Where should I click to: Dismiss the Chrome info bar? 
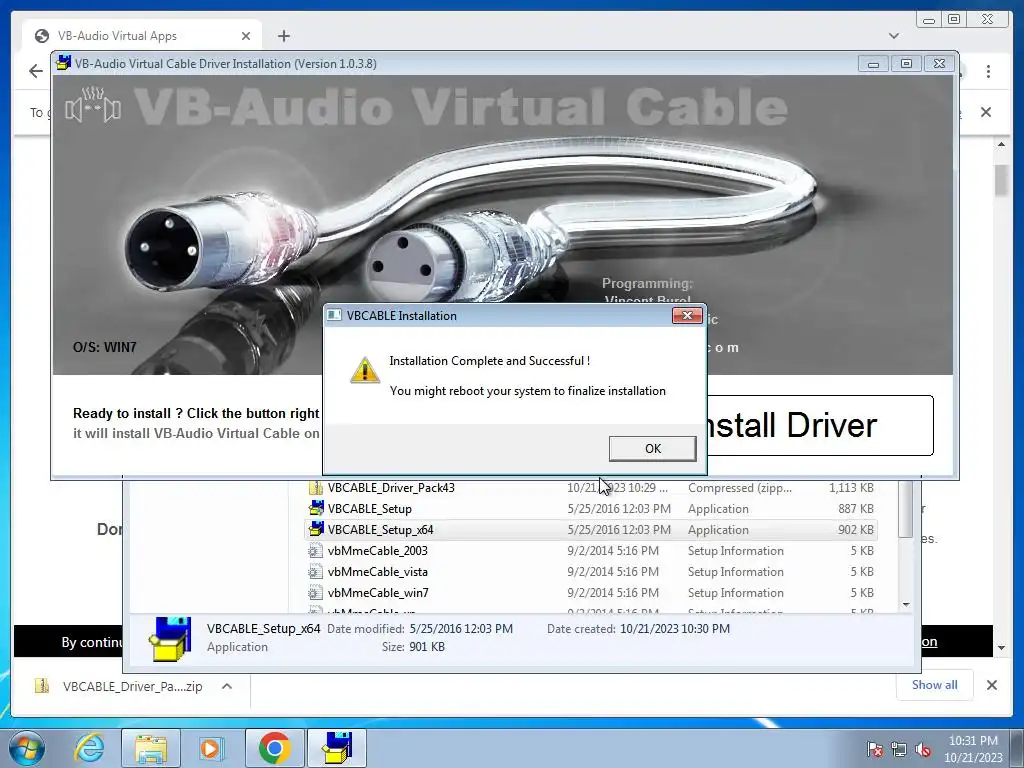985,112
